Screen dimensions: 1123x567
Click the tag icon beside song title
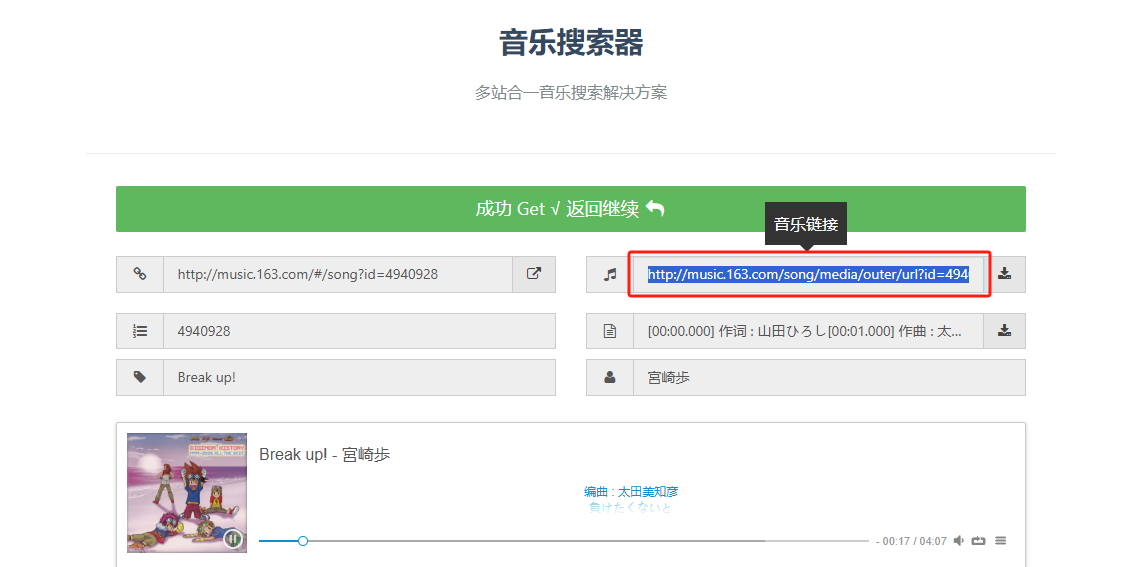point(140,377)
